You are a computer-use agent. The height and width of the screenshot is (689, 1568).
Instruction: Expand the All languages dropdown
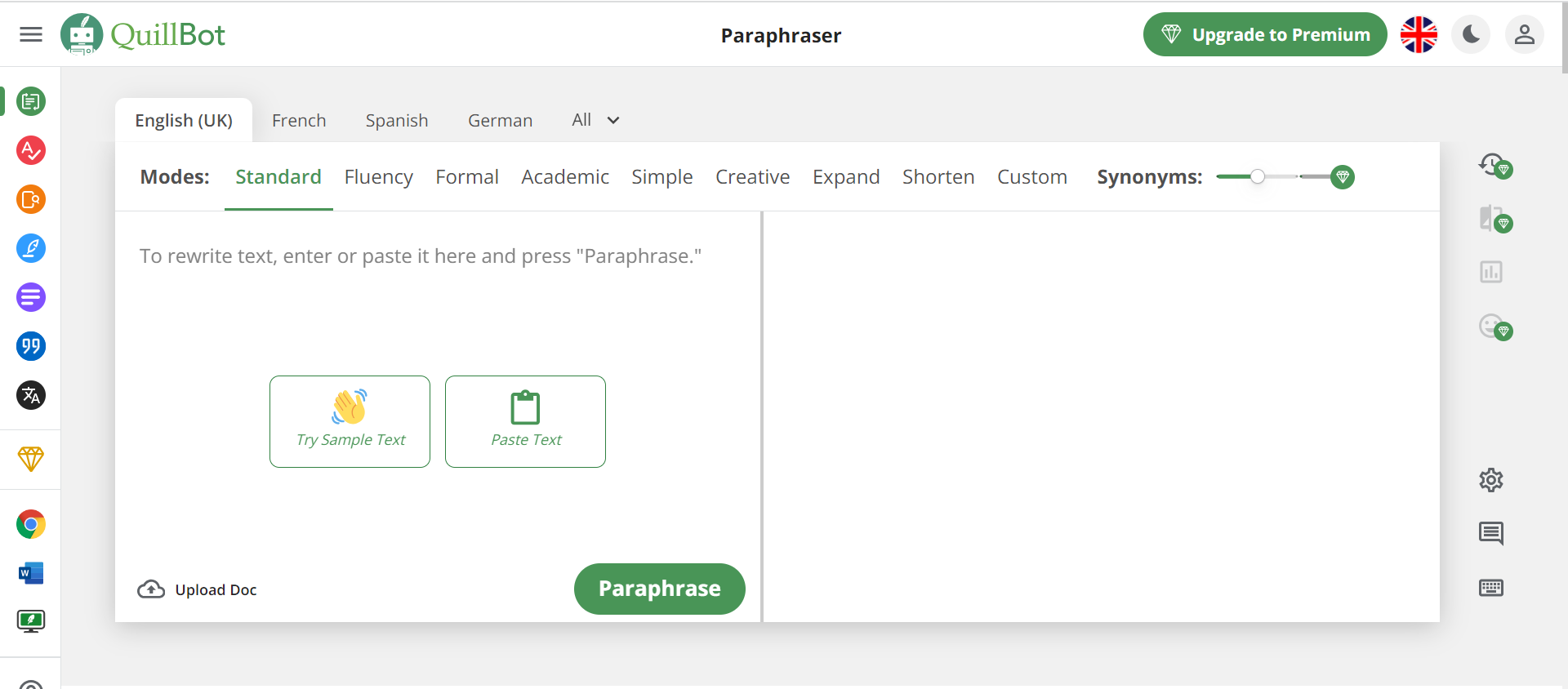(595, 120)
